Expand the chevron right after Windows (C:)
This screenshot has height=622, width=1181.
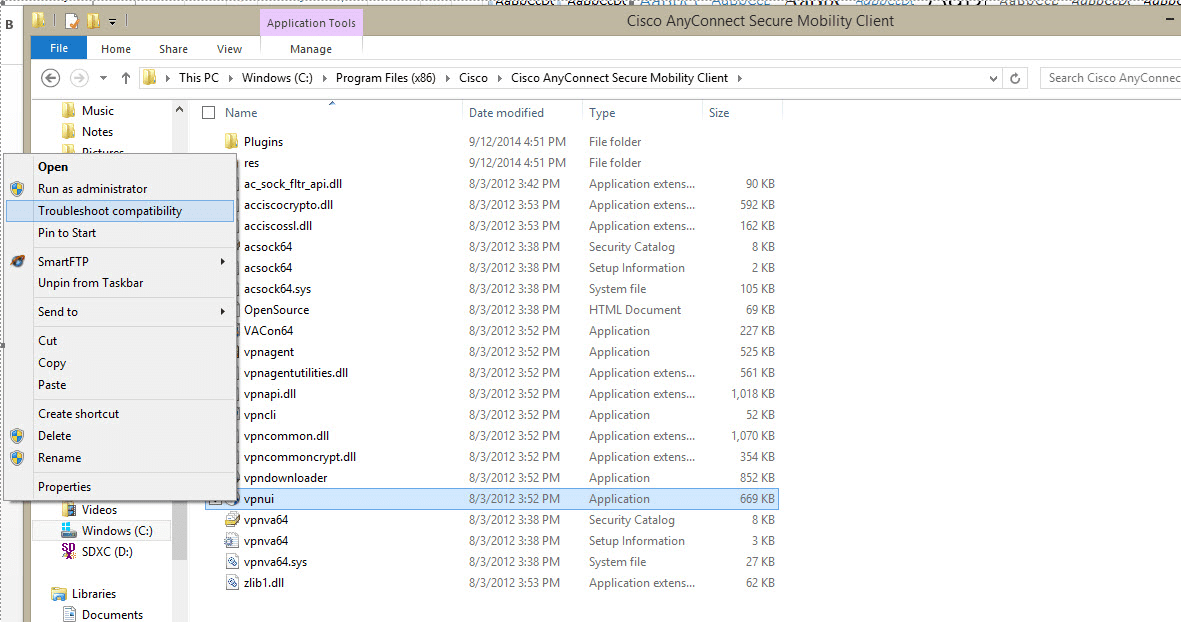[325, 78]
